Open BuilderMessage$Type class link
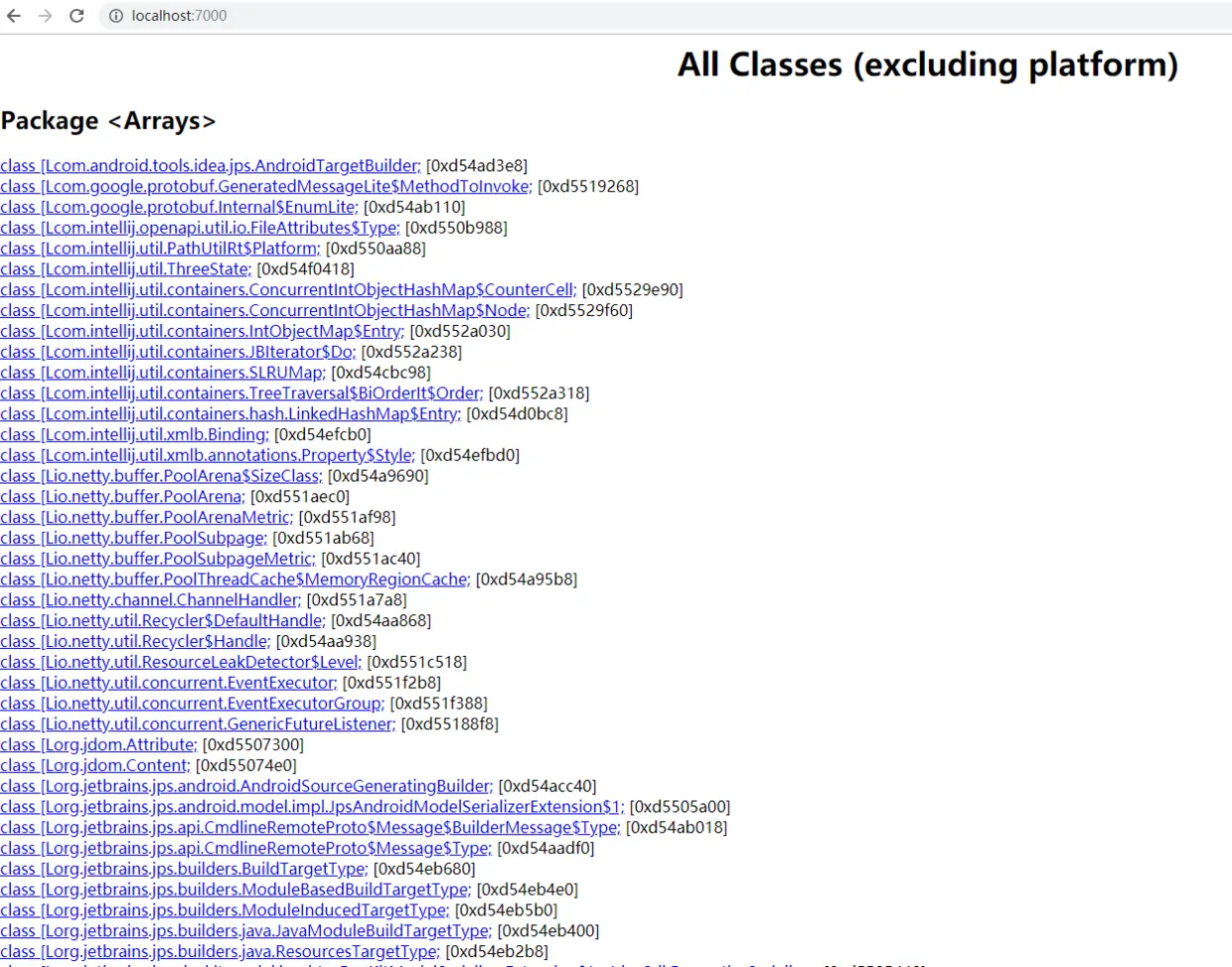Screen dimensions: 1232x967 (x=311, y=828)
